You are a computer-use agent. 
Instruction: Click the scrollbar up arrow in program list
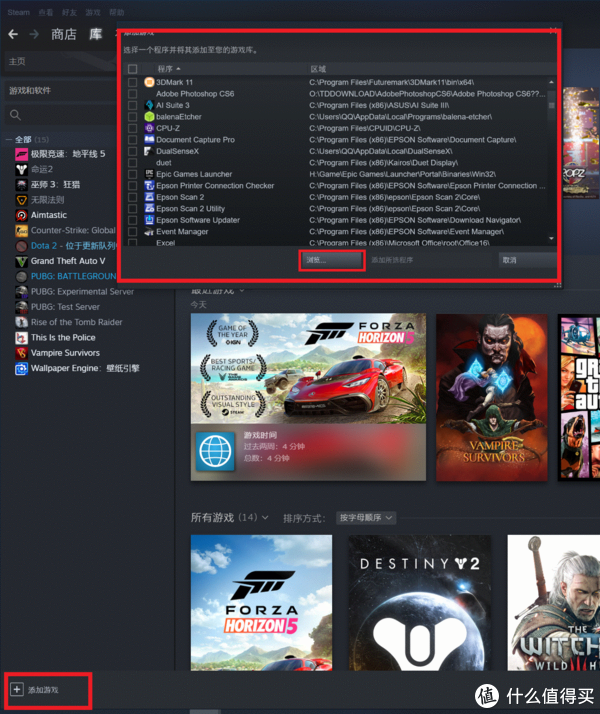coord(551,82)
